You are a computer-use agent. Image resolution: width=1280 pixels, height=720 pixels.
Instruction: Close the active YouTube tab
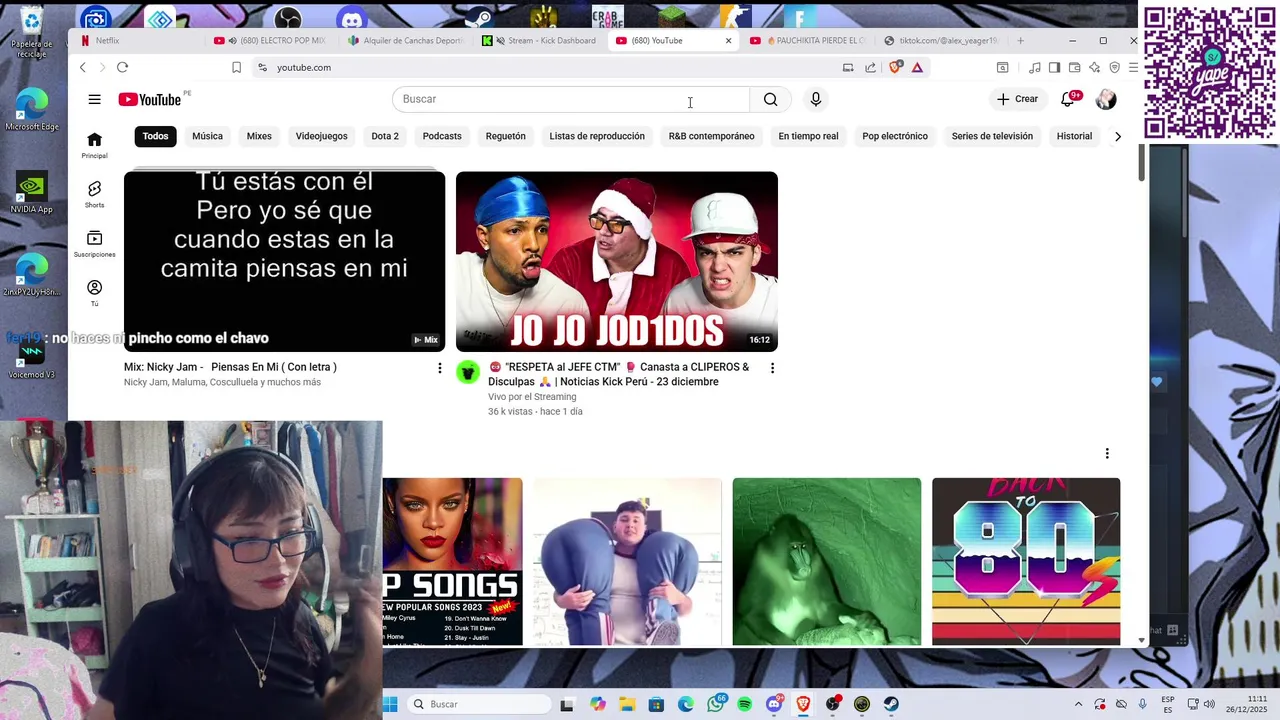point(728,41)
